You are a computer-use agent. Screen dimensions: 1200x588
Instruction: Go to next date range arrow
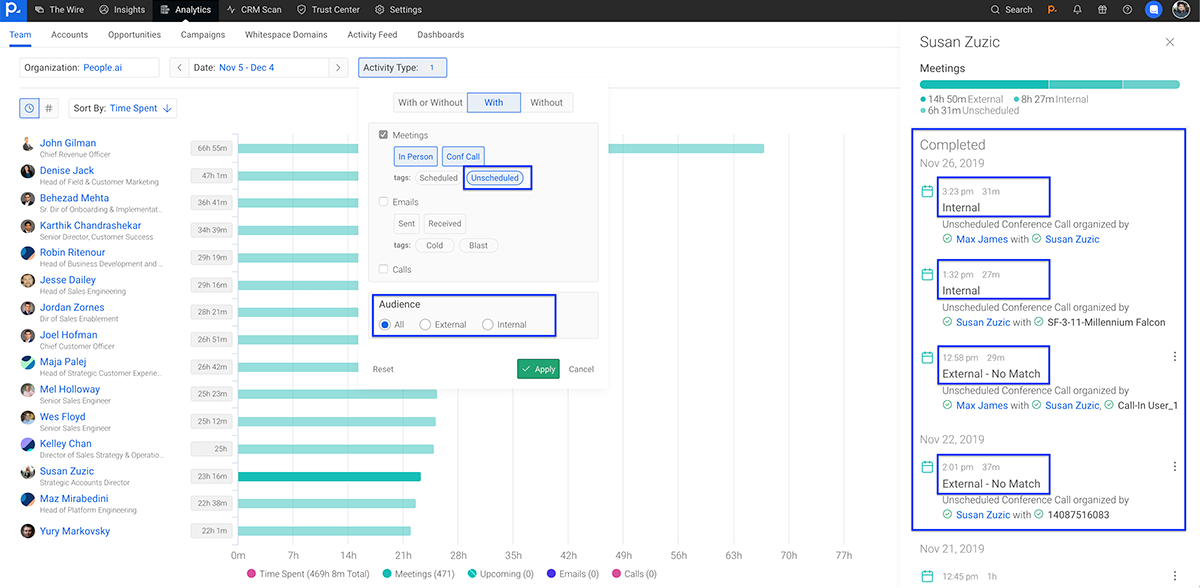point(339,68)
